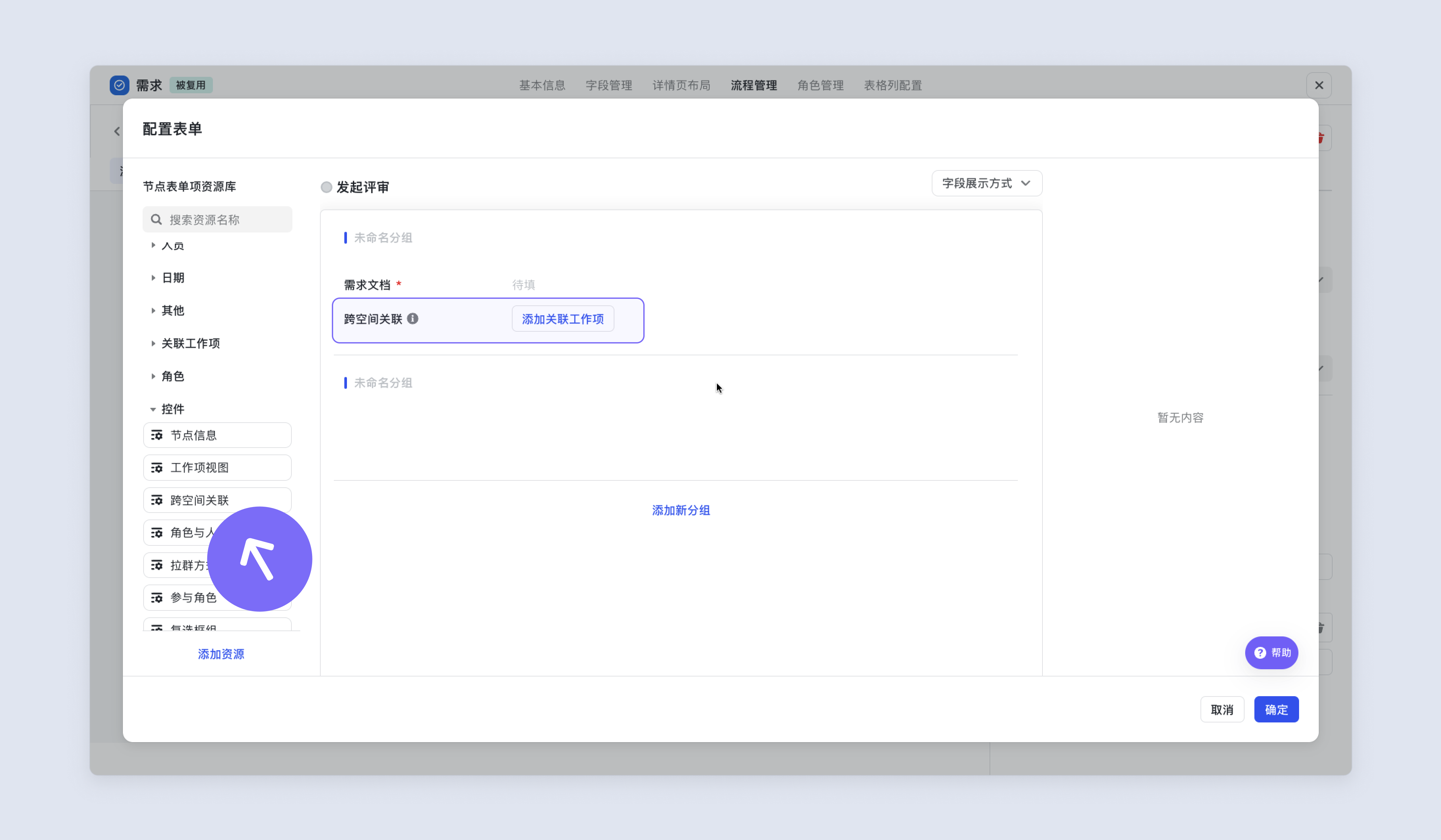Click the grey status circle before 发起评审
The width and height of the screenshot is (1441, 840).
coord(326,187)
